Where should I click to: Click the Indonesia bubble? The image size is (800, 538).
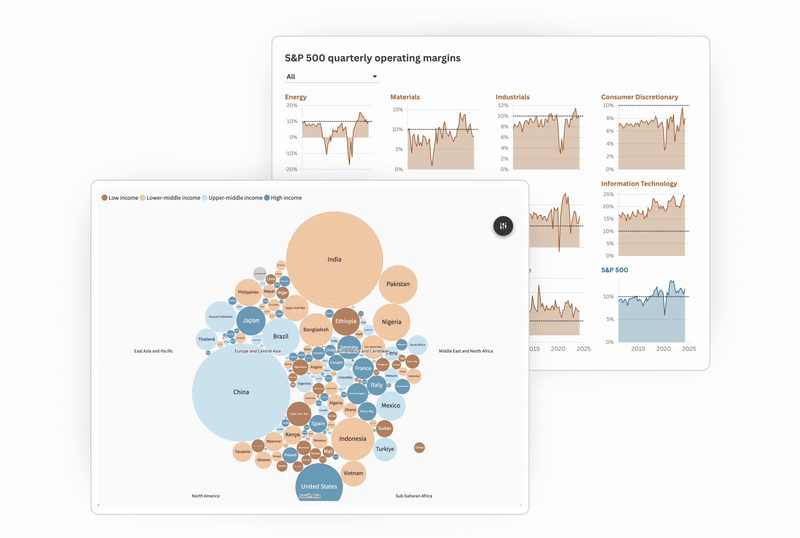pyautogui.click(x=352, y=438)
